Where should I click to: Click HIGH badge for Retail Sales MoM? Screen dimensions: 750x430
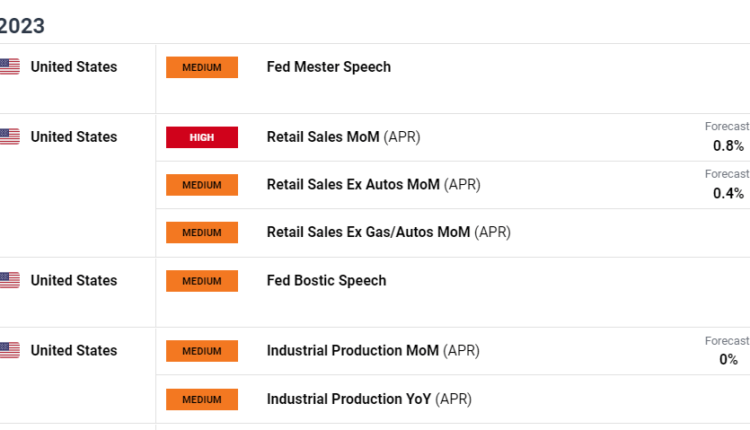(x=202, y=137)
